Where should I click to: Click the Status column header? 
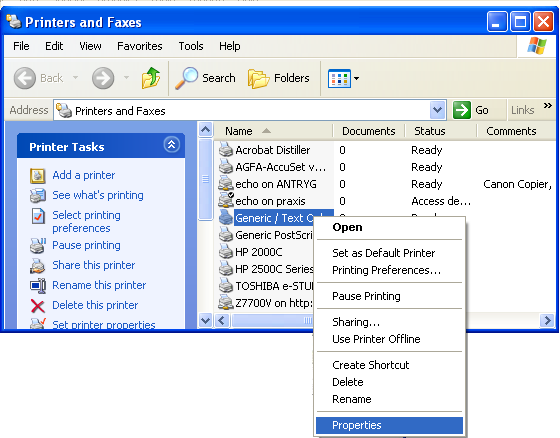click(x=441, y=131)
